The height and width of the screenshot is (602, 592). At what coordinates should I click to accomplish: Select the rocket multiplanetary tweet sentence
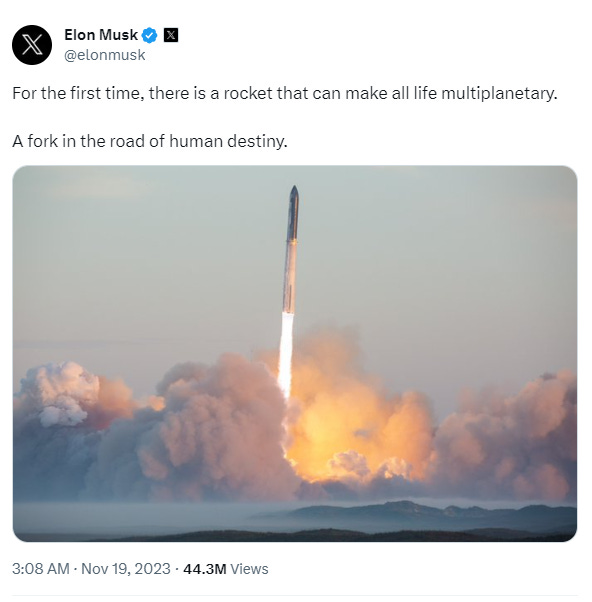coord(284,93)
